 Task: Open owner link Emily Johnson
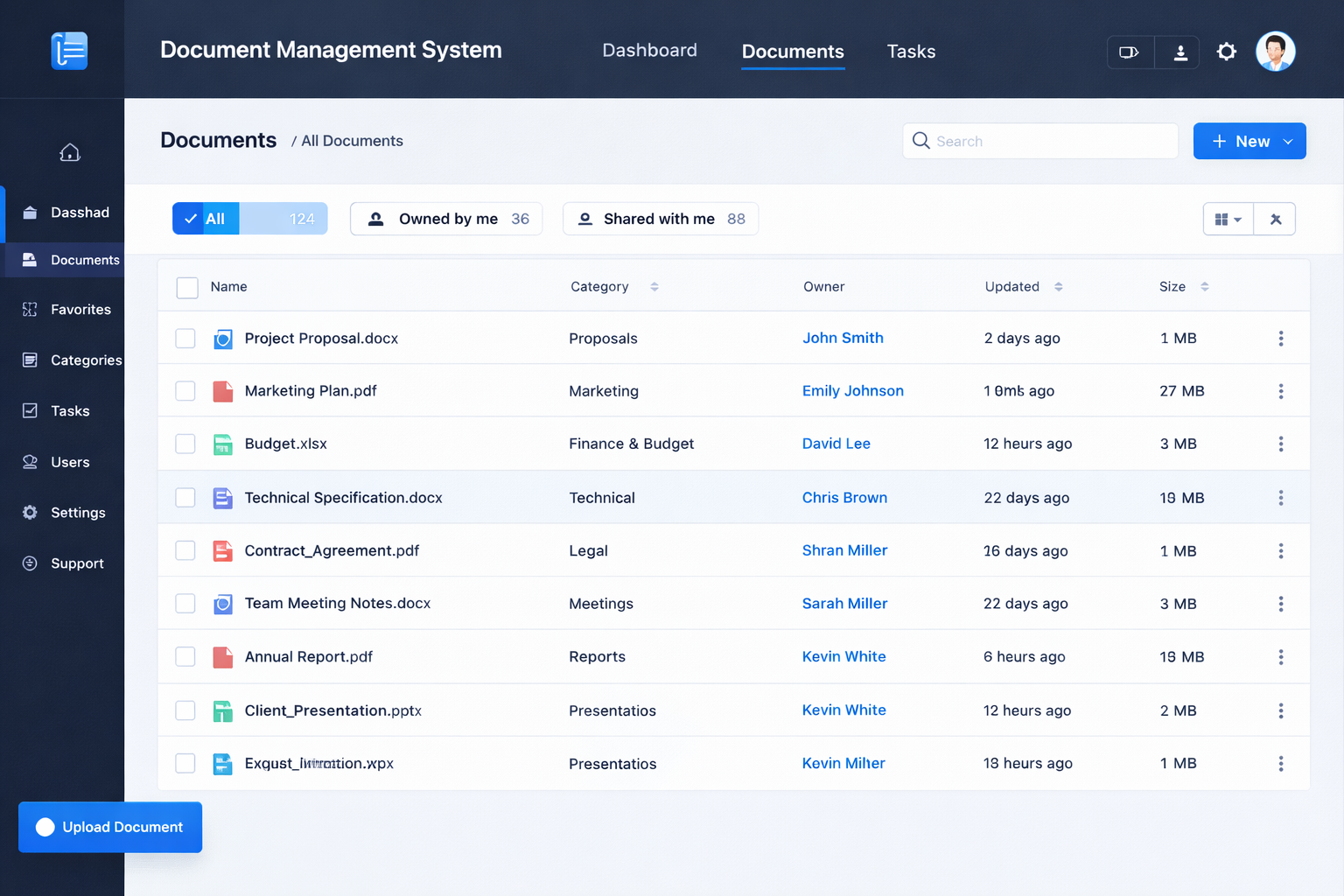[852, 391]
